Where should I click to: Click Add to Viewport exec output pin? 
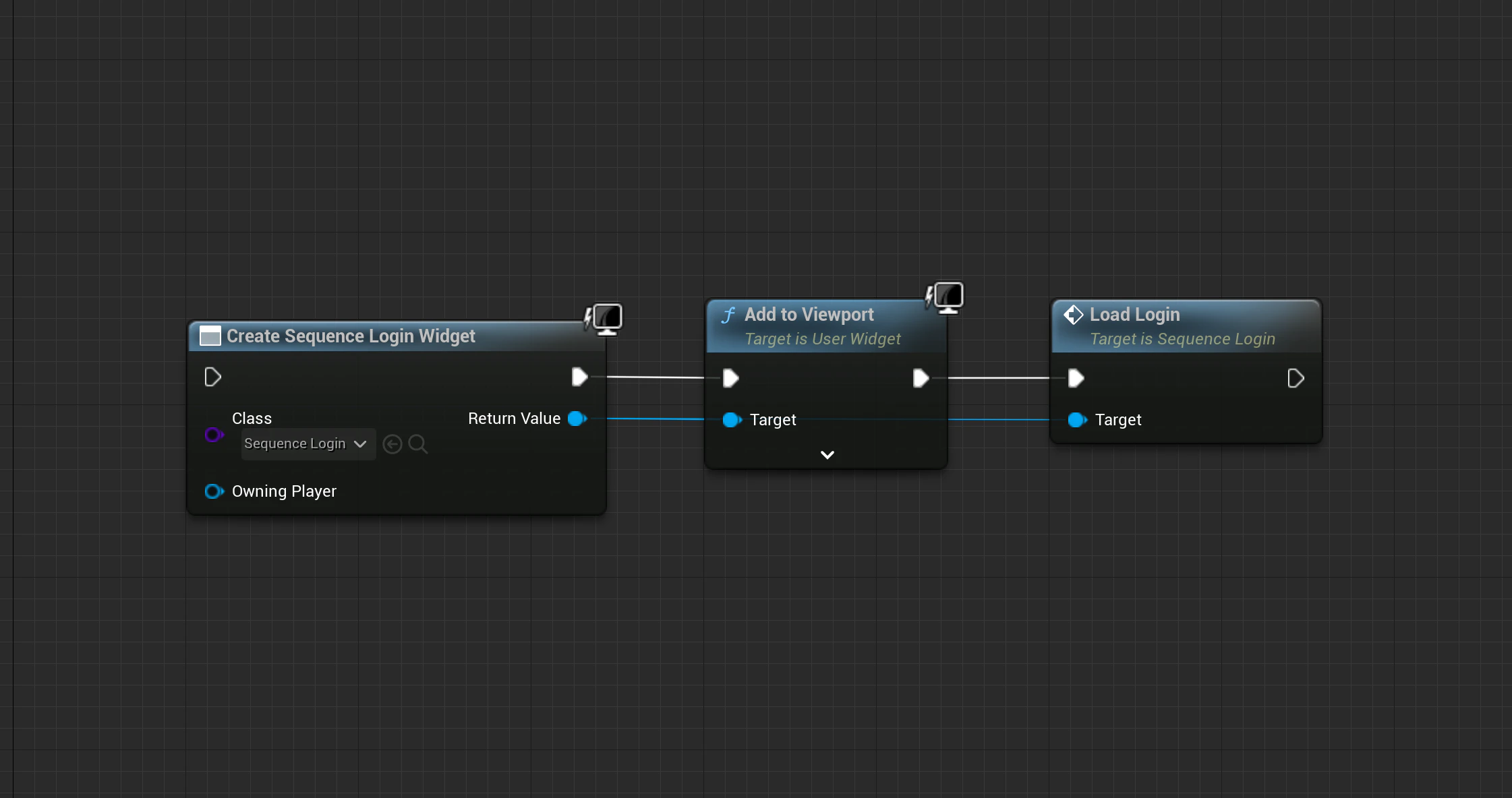[921, 378]
